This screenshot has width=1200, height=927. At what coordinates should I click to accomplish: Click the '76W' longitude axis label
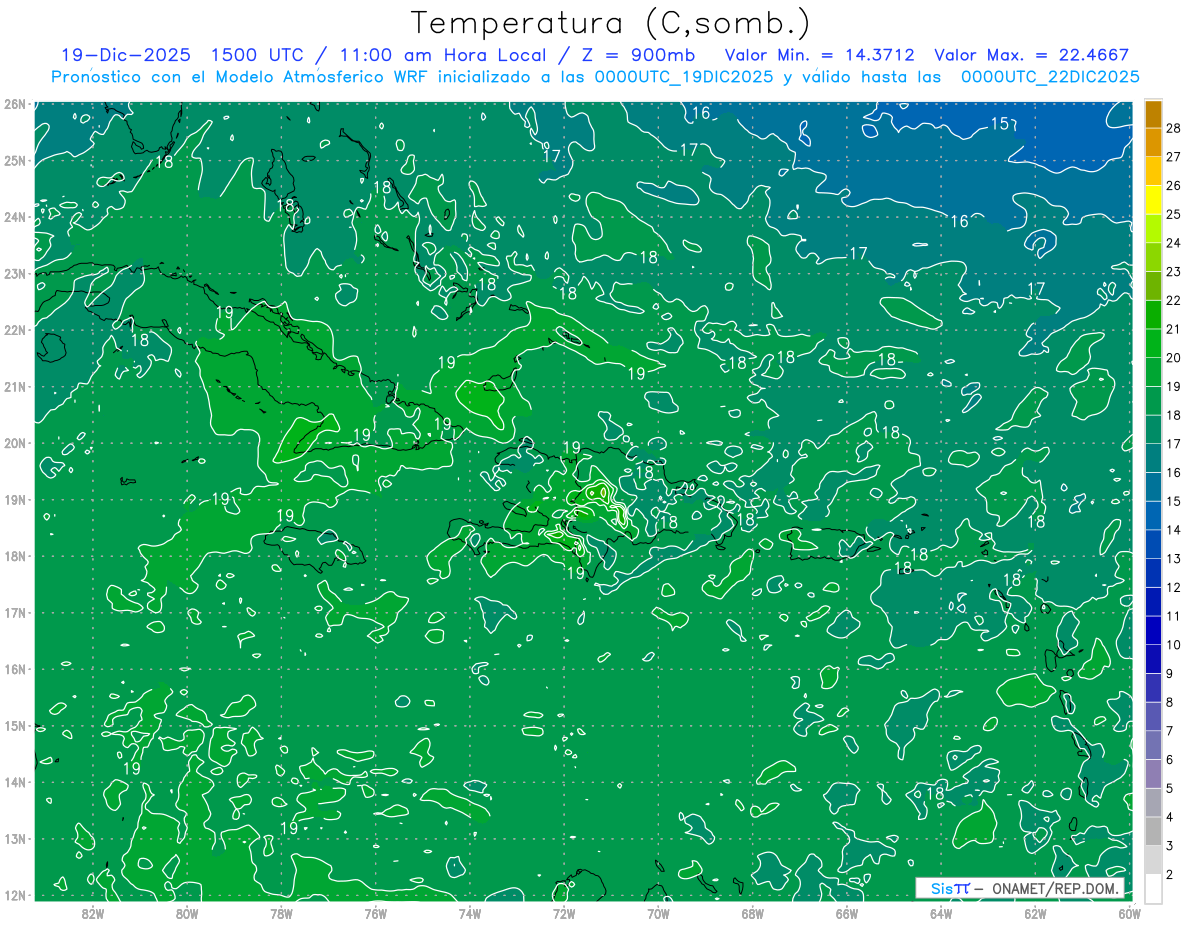point(375,912)
